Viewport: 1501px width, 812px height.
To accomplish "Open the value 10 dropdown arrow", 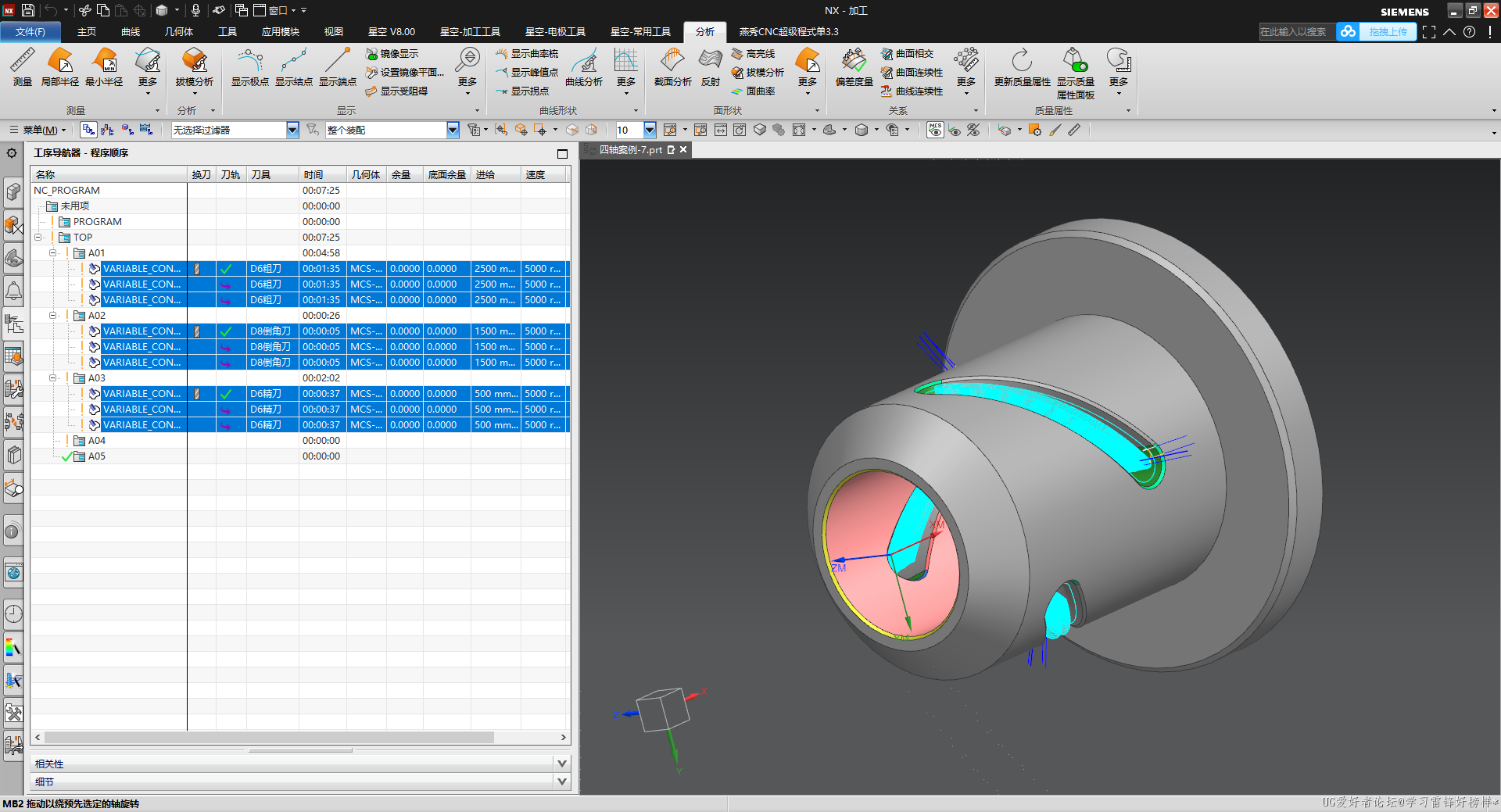I will (650, 130).
